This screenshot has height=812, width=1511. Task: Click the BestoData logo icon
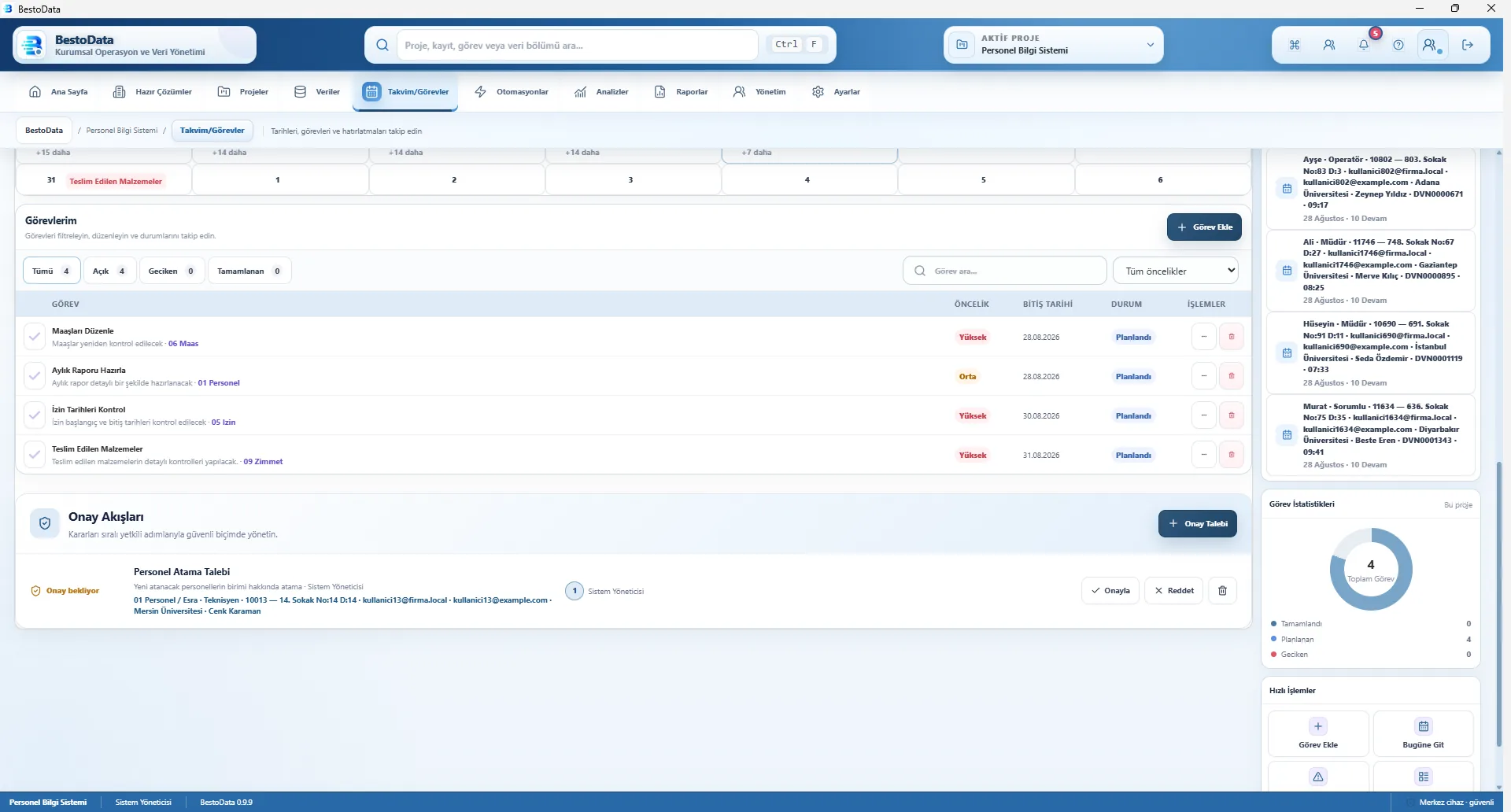click(32, 45)
